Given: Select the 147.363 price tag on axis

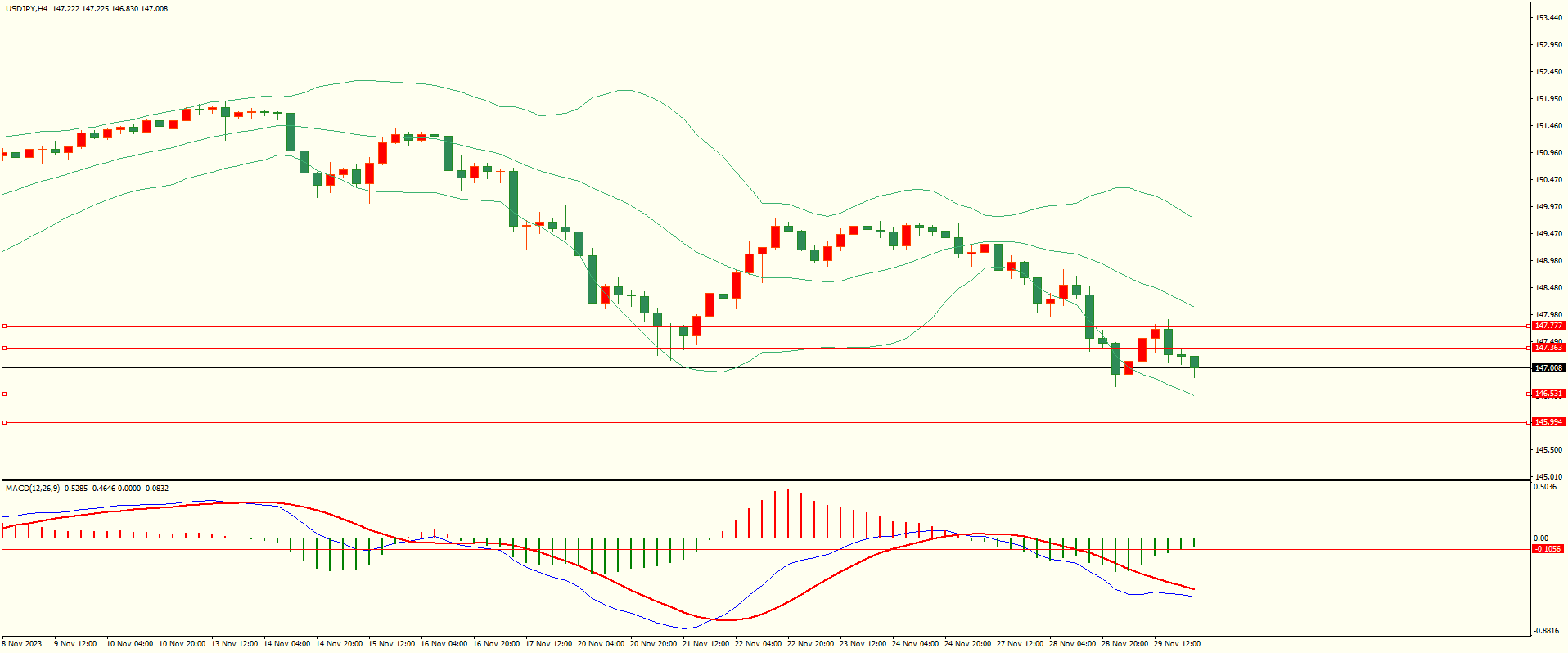Looking at the screenshot, I should point(1548,348).
